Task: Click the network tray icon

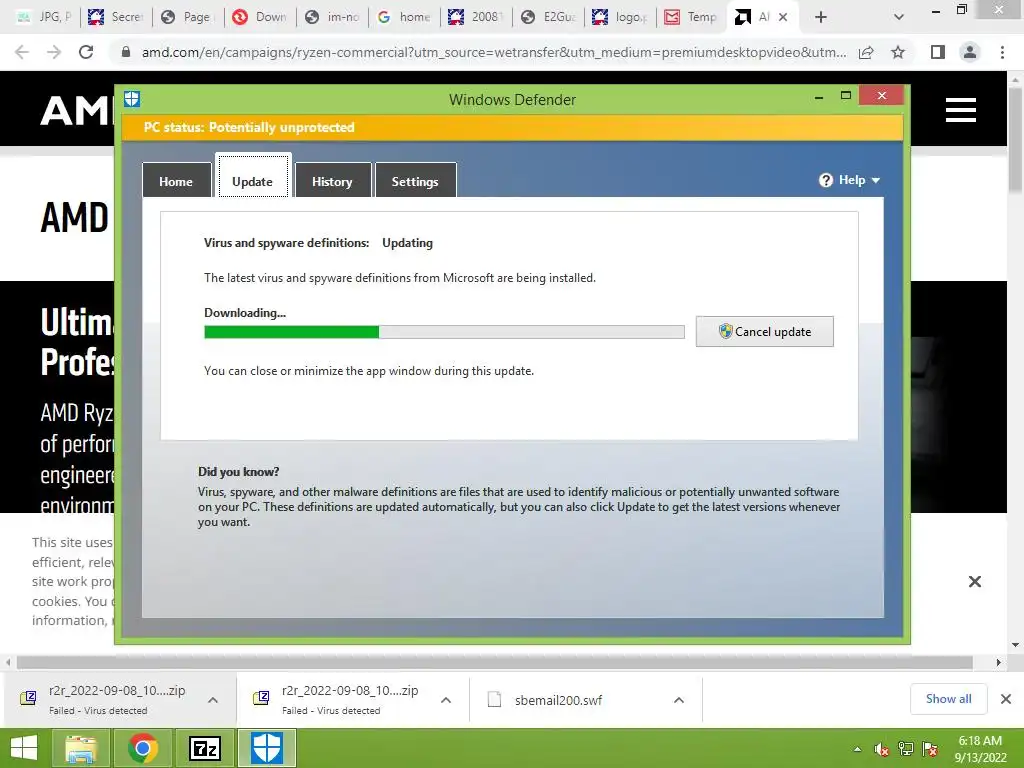Action: click(906, 749)
